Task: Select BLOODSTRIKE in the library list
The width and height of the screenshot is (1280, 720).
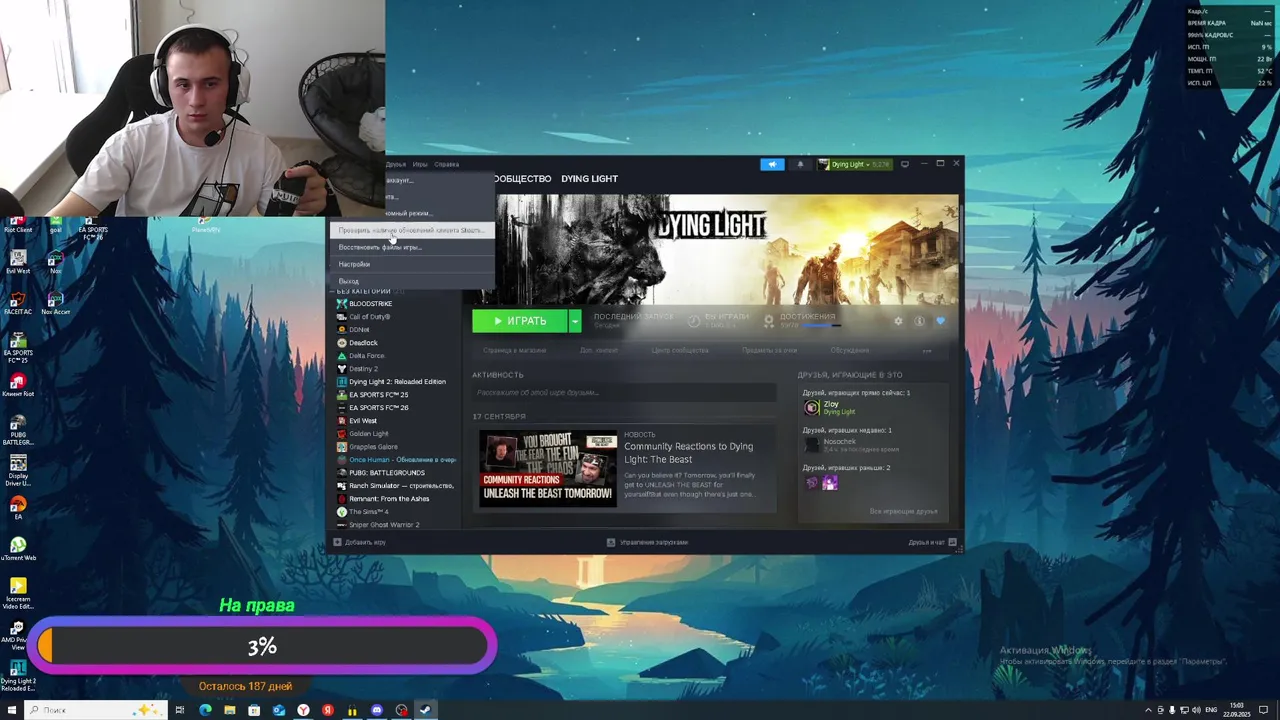Action: pyautogui.click(x=371, y=303)
